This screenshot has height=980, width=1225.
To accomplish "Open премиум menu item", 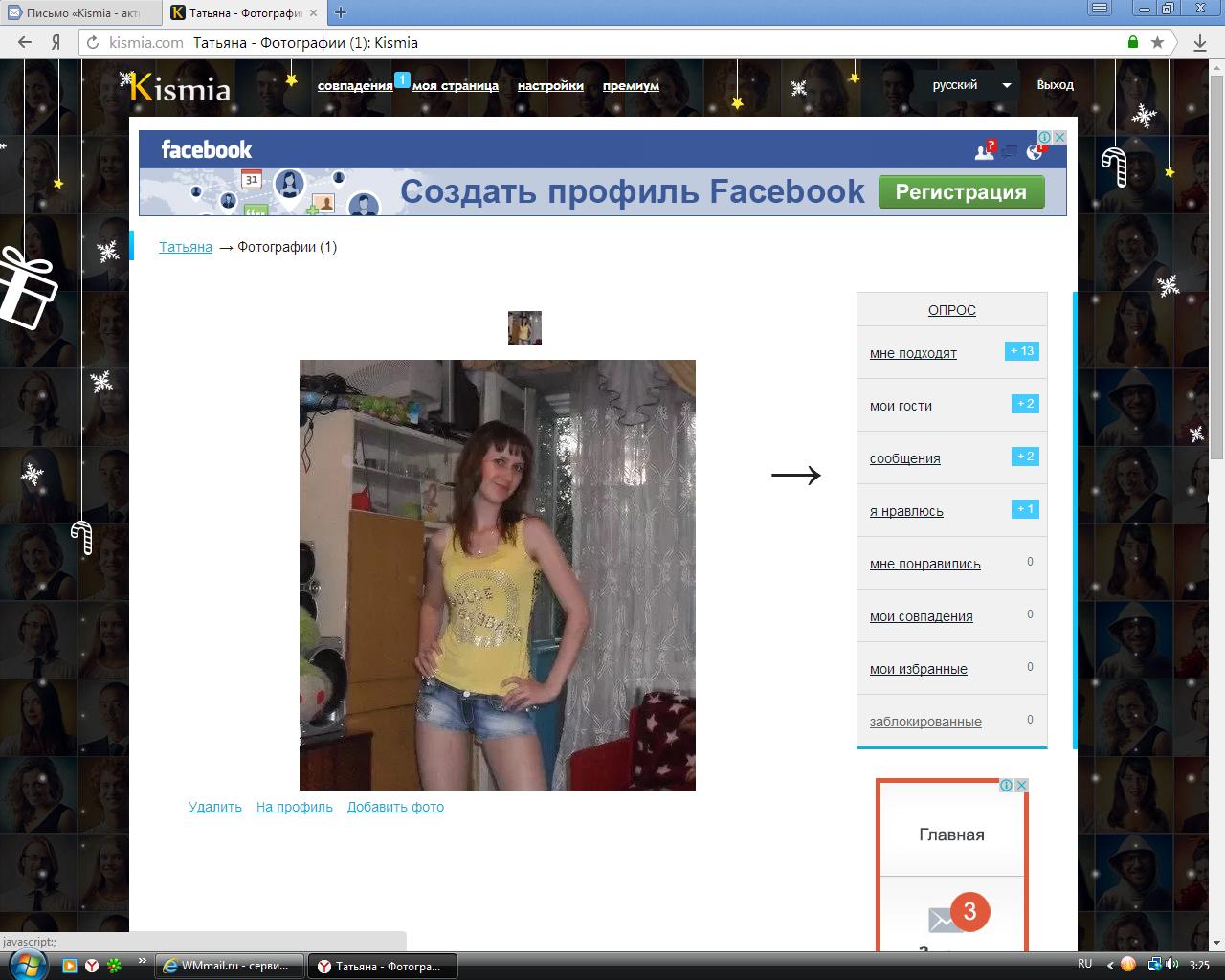I will click(x=631, y=85).
